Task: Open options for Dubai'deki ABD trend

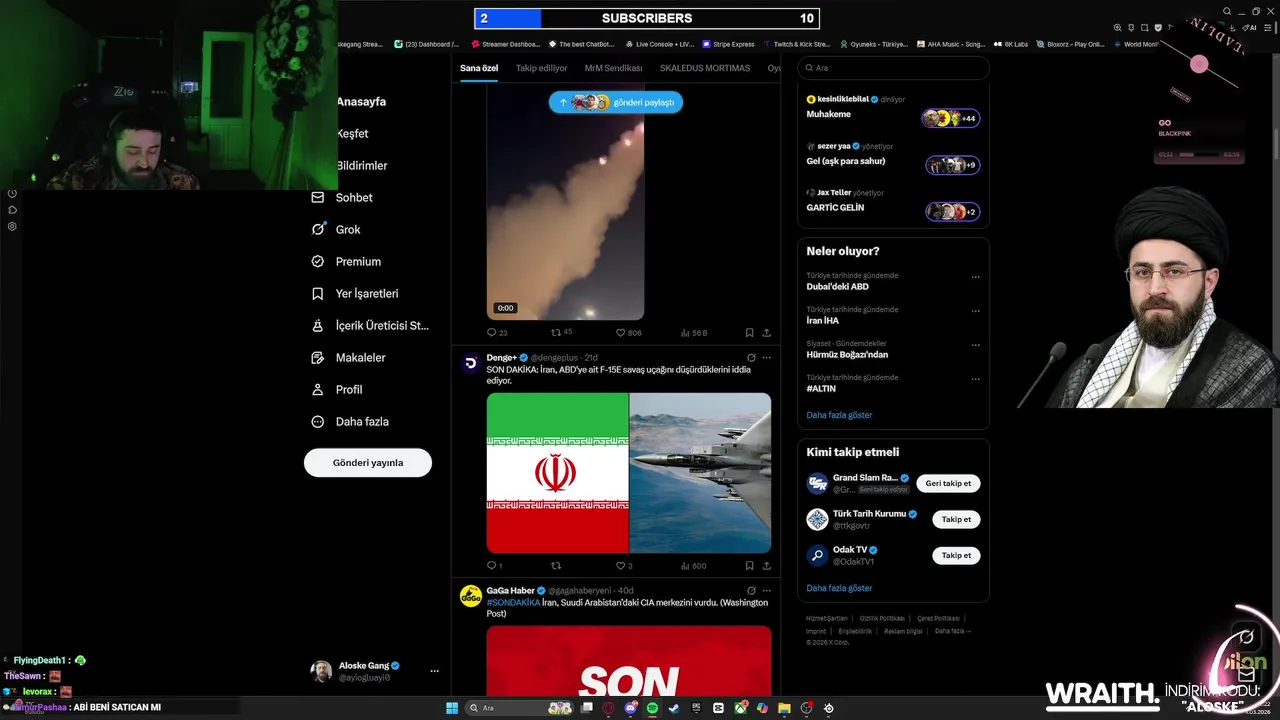Action: (x=975, y=277)
